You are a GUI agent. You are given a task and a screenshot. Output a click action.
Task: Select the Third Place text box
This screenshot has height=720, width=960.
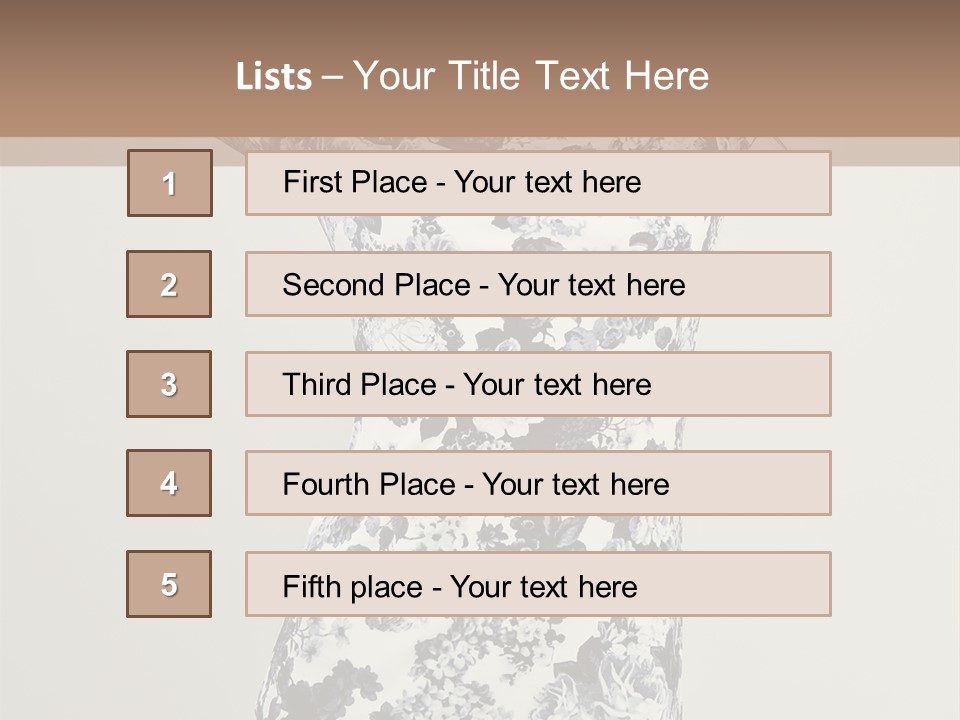(538, 384)
